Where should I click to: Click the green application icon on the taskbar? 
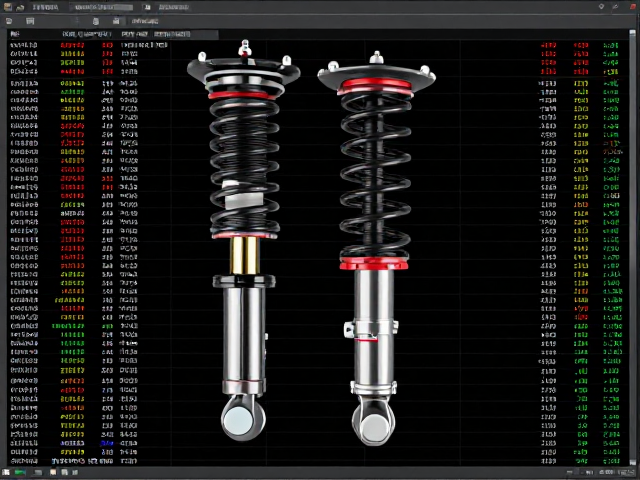pos(20,472)
